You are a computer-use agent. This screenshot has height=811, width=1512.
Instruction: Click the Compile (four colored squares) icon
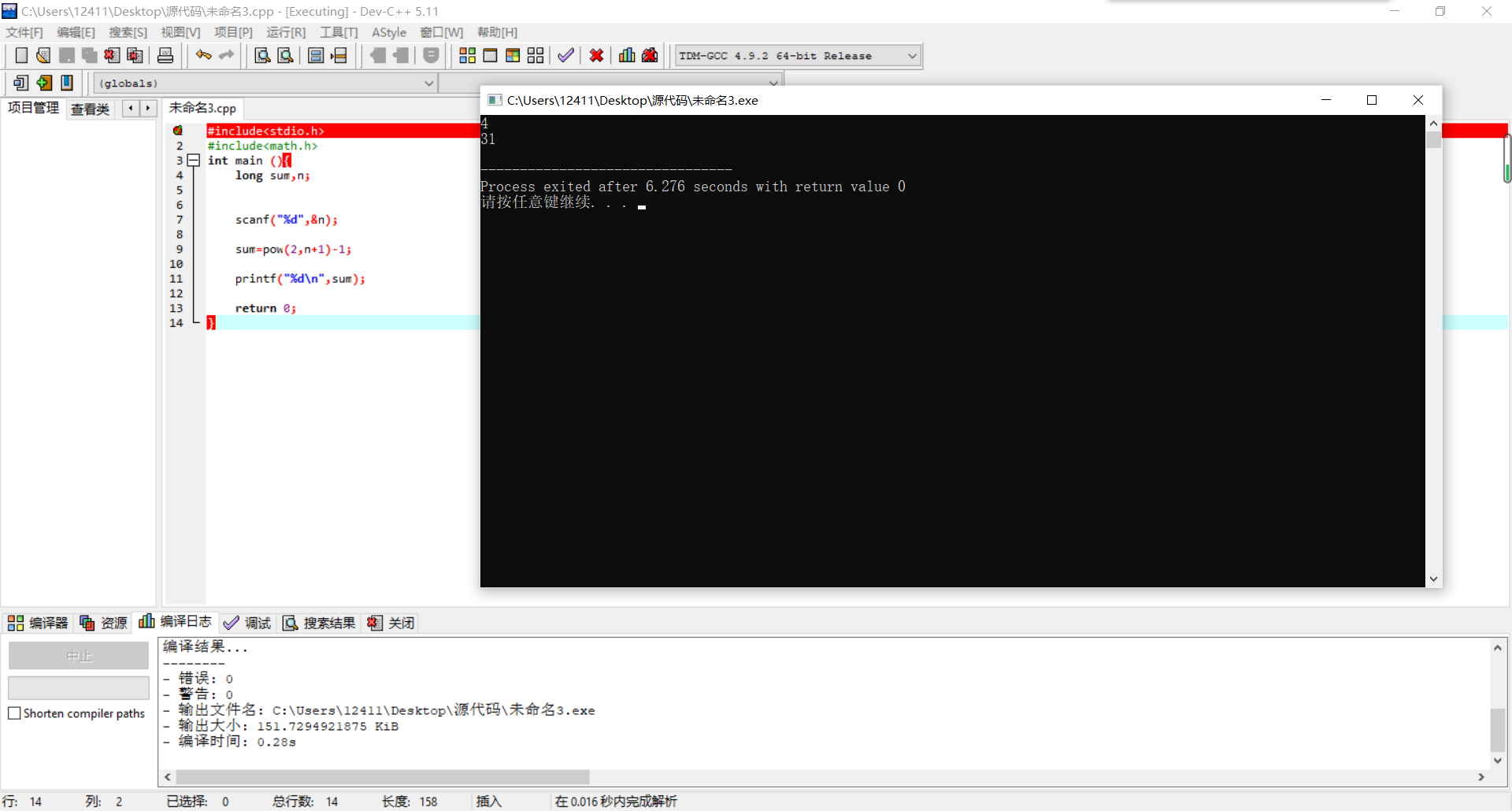pyautogui.click(x=467, y=55)
